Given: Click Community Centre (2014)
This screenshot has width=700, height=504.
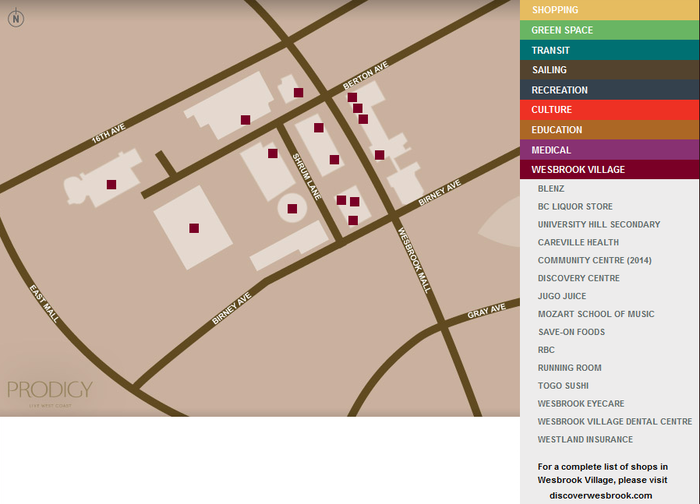Looking at the screenshot, I should 594,260.
